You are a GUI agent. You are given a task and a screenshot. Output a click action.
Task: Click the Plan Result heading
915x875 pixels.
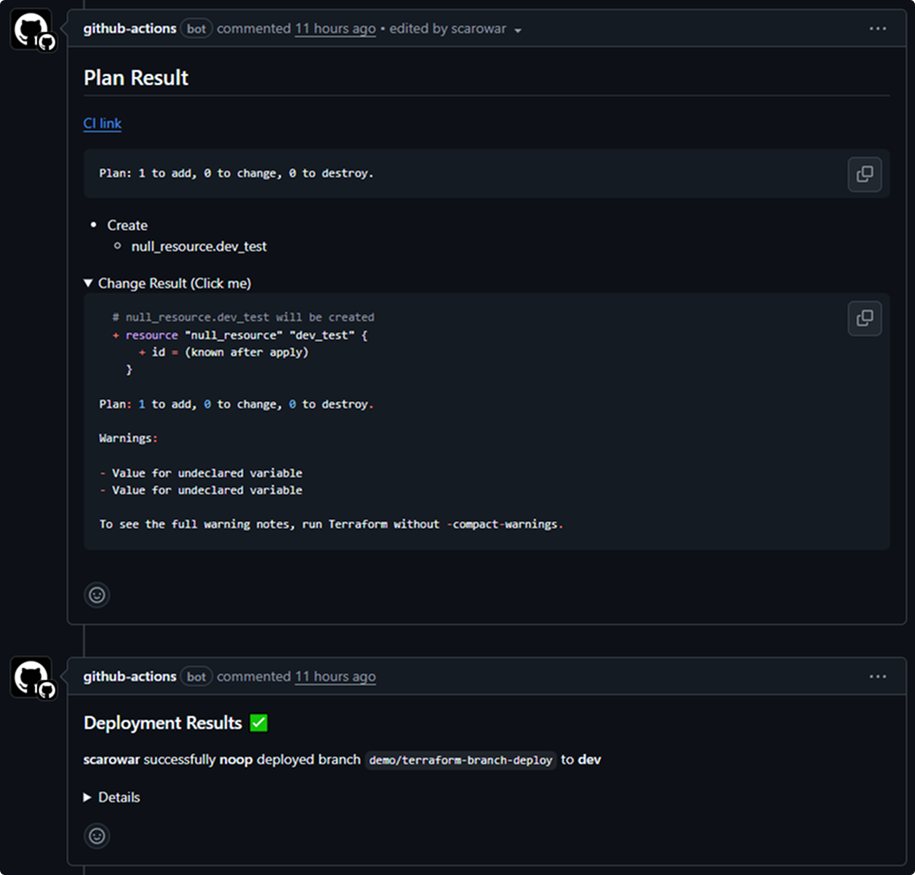pos(136,78)
